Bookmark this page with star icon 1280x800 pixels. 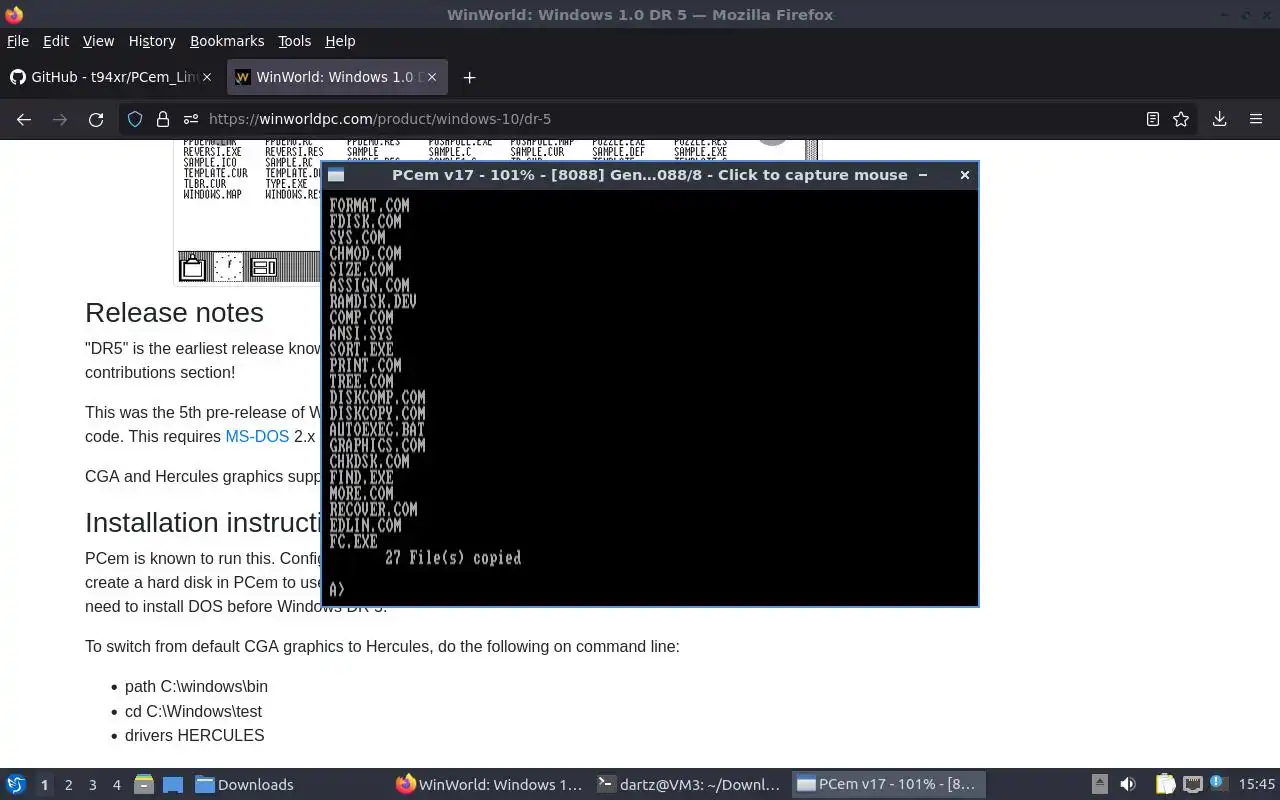click(1181, 119)
